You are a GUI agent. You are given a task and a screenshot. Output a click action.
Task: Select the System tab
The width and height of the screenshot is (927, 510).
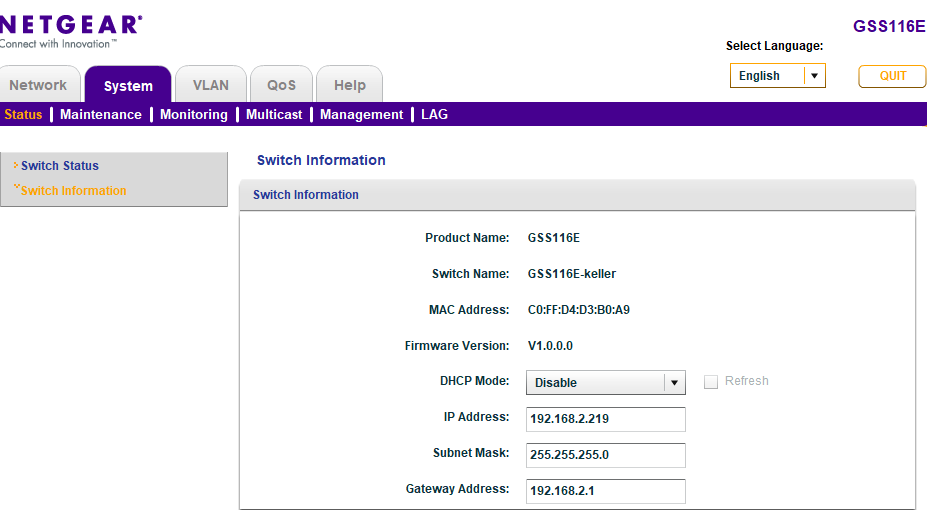click(128, 86)
